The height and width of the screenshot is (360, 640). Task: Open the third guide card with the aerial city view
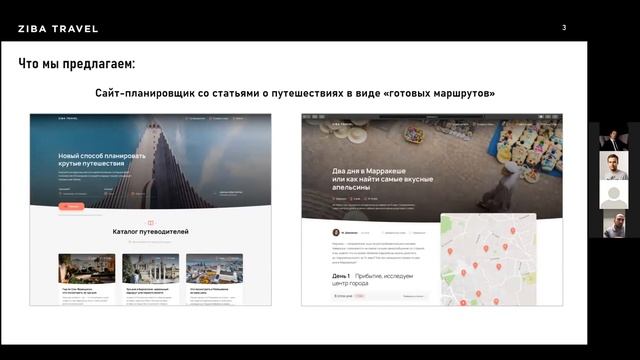(x=214, y=279)
